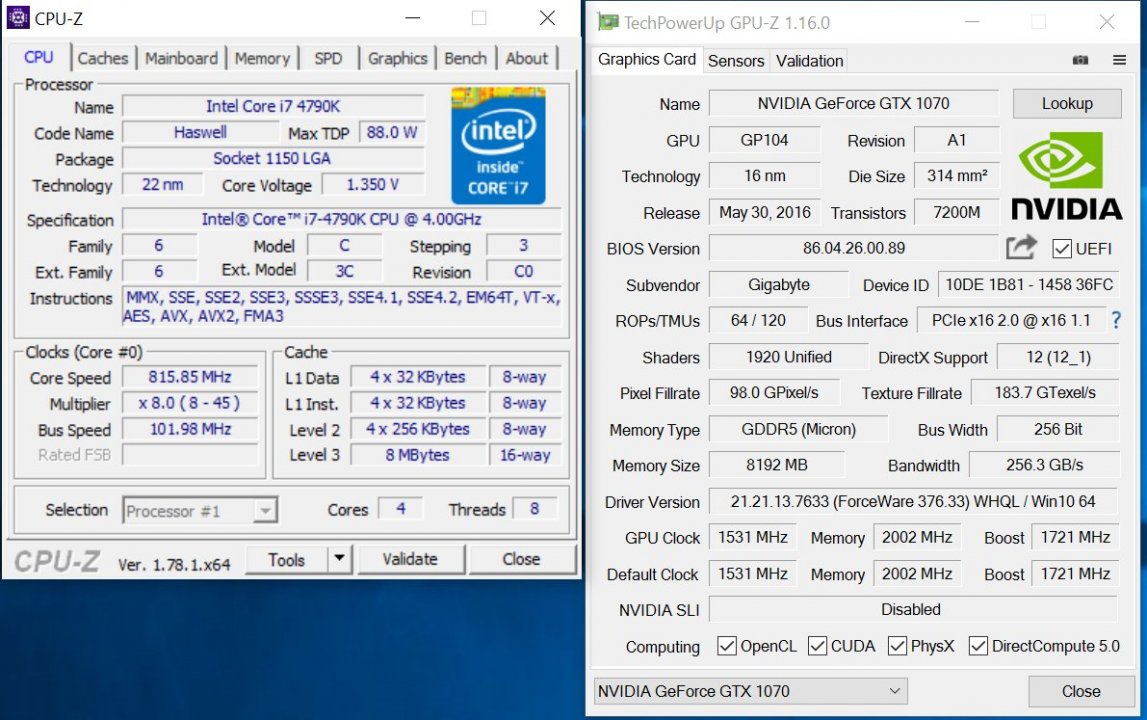Image resolution: width=1147 pixels, height=720 pixels.
Task: Click the Validate button
Action: click(x=410, y=559)
